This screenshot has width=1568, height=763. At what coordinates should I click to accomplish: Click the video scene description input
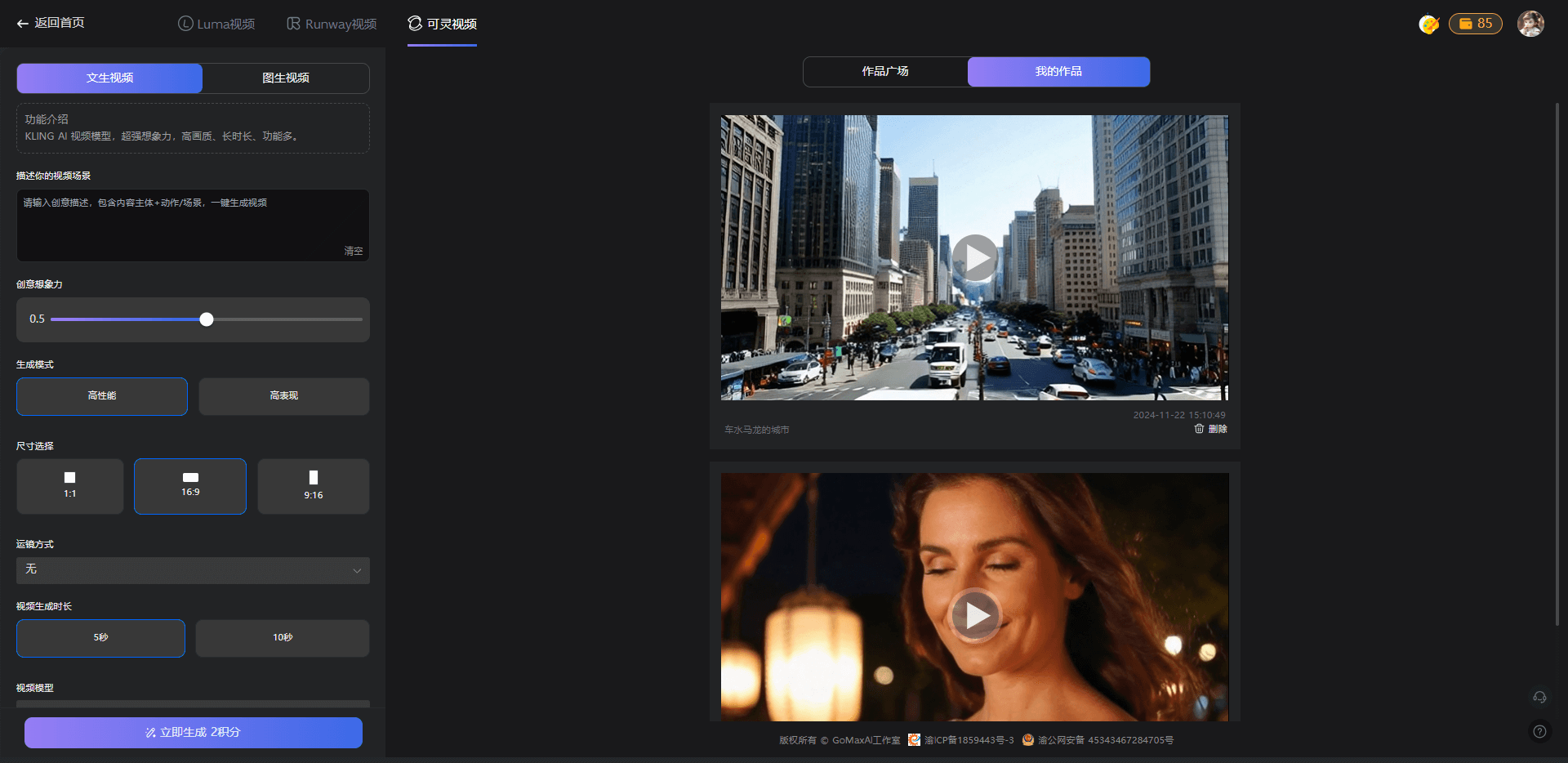click(x=193, y=225)
